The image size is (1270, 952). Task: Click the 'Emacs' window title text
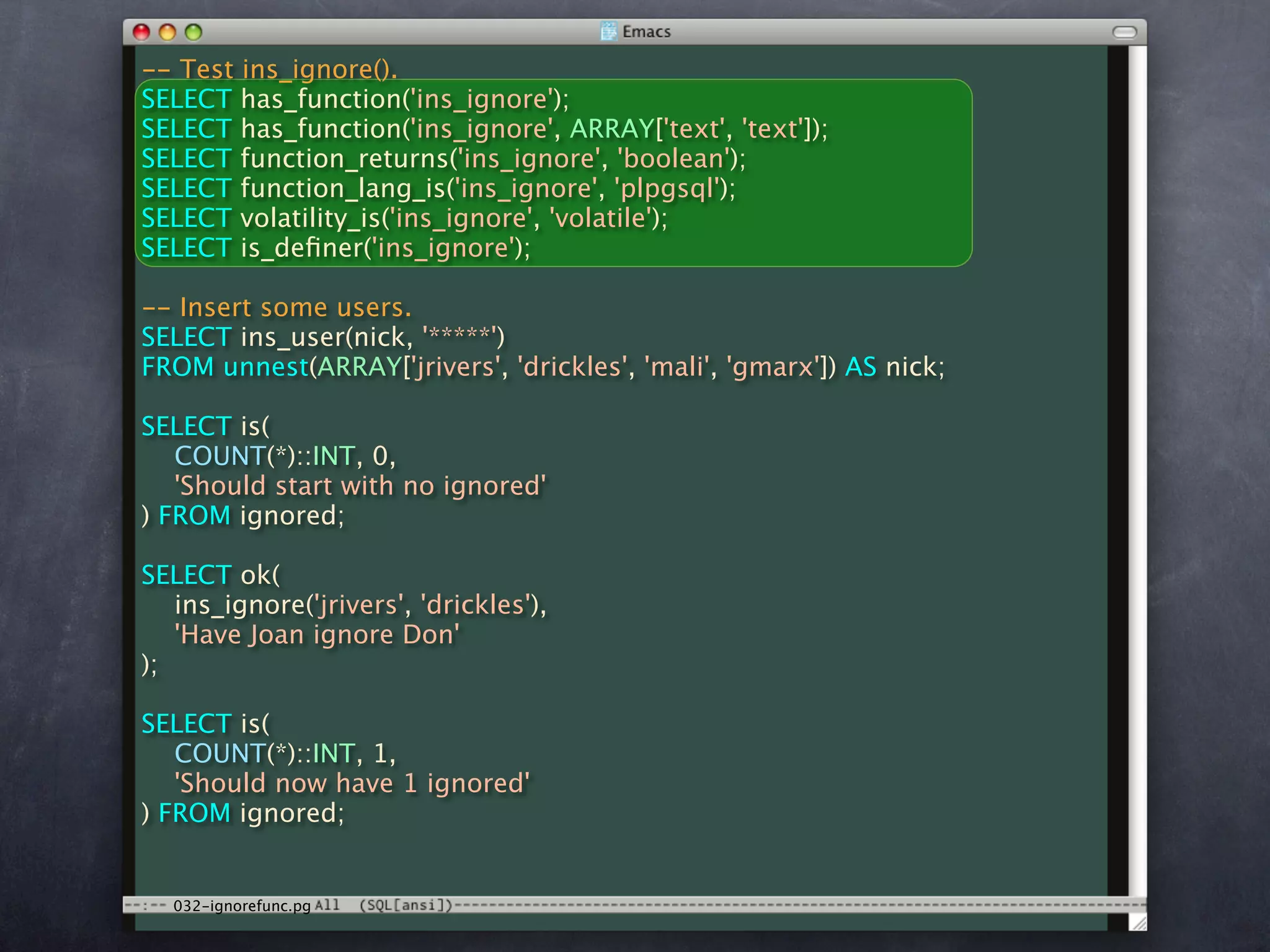point(646,32)
